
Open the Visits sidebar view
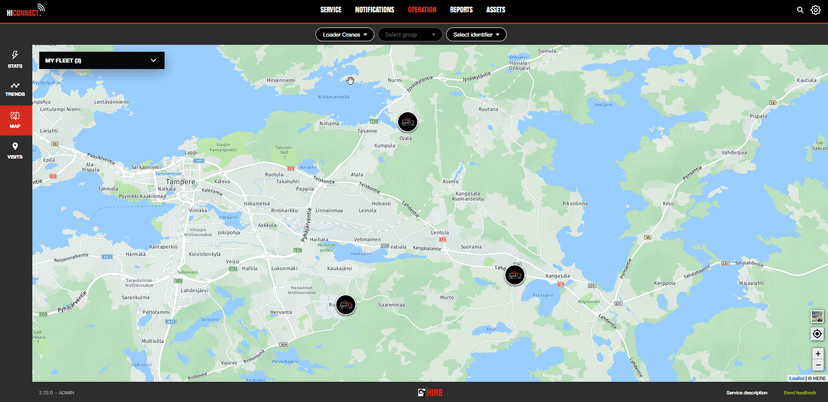pos(15,150)
